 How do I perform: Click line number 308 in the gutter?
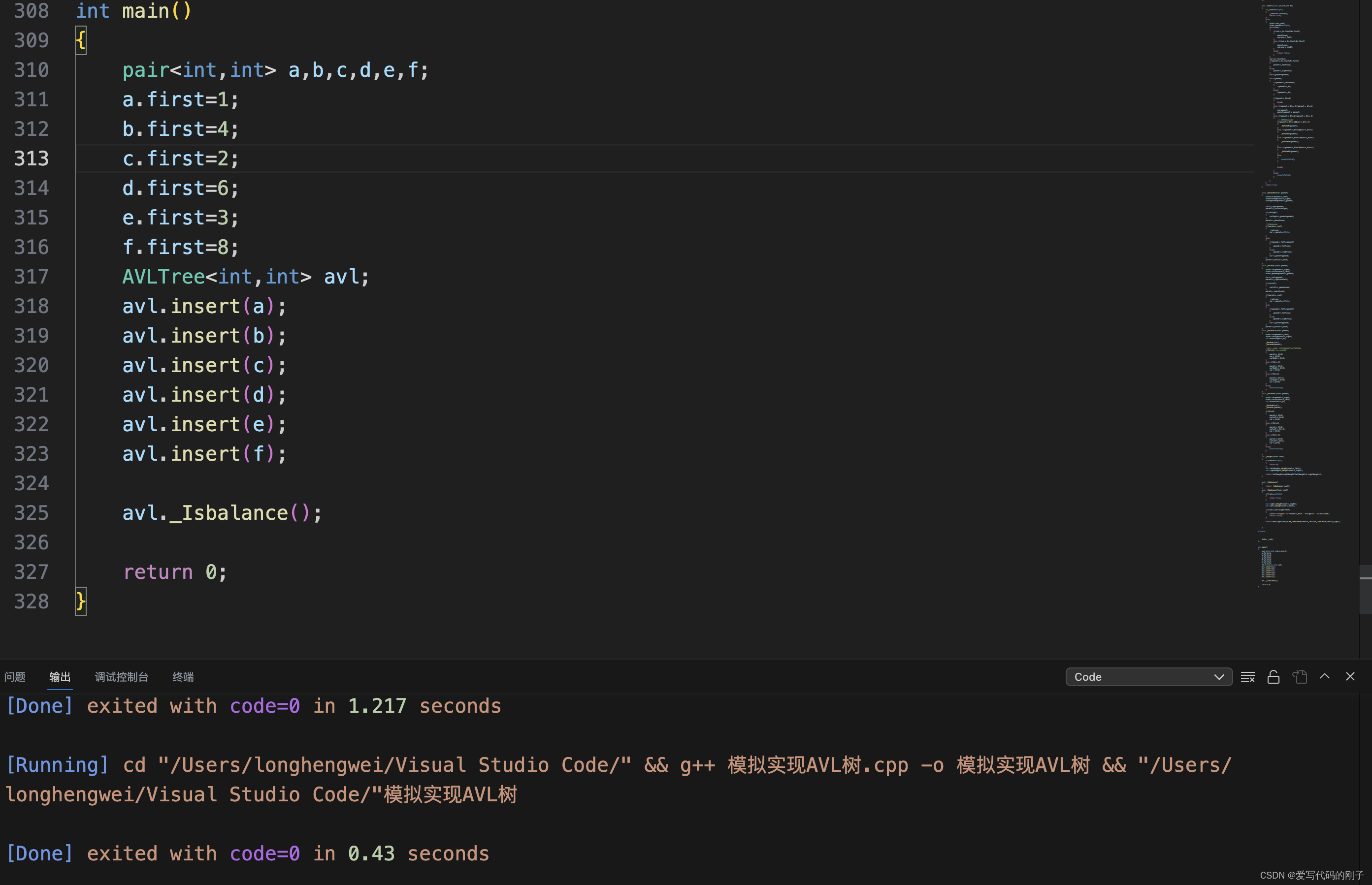click(x=32, y=11)
